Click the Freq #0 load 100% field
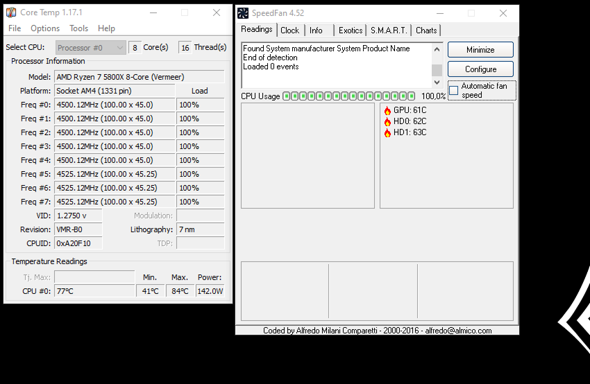Screen dimensions: 590x384 [200, 105]
